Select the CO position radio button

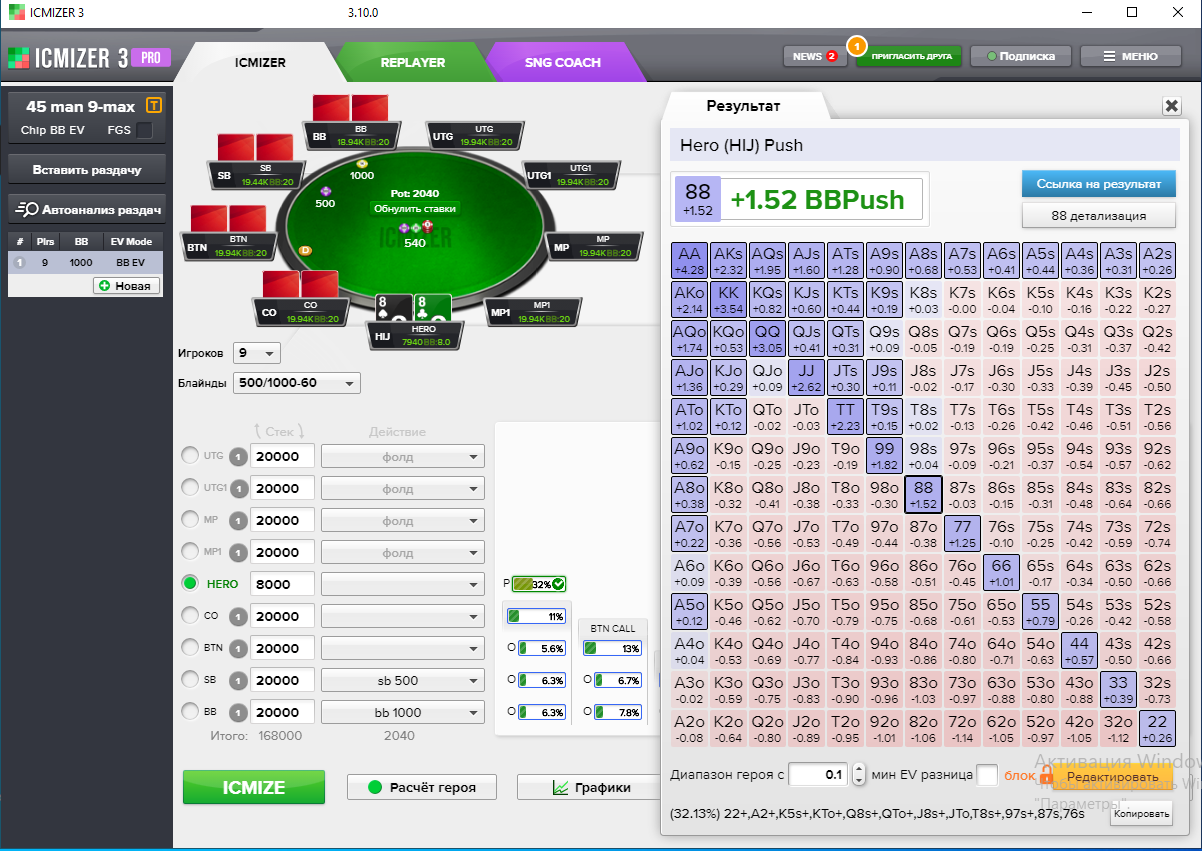pyautogui.click(x=190, y=616)
